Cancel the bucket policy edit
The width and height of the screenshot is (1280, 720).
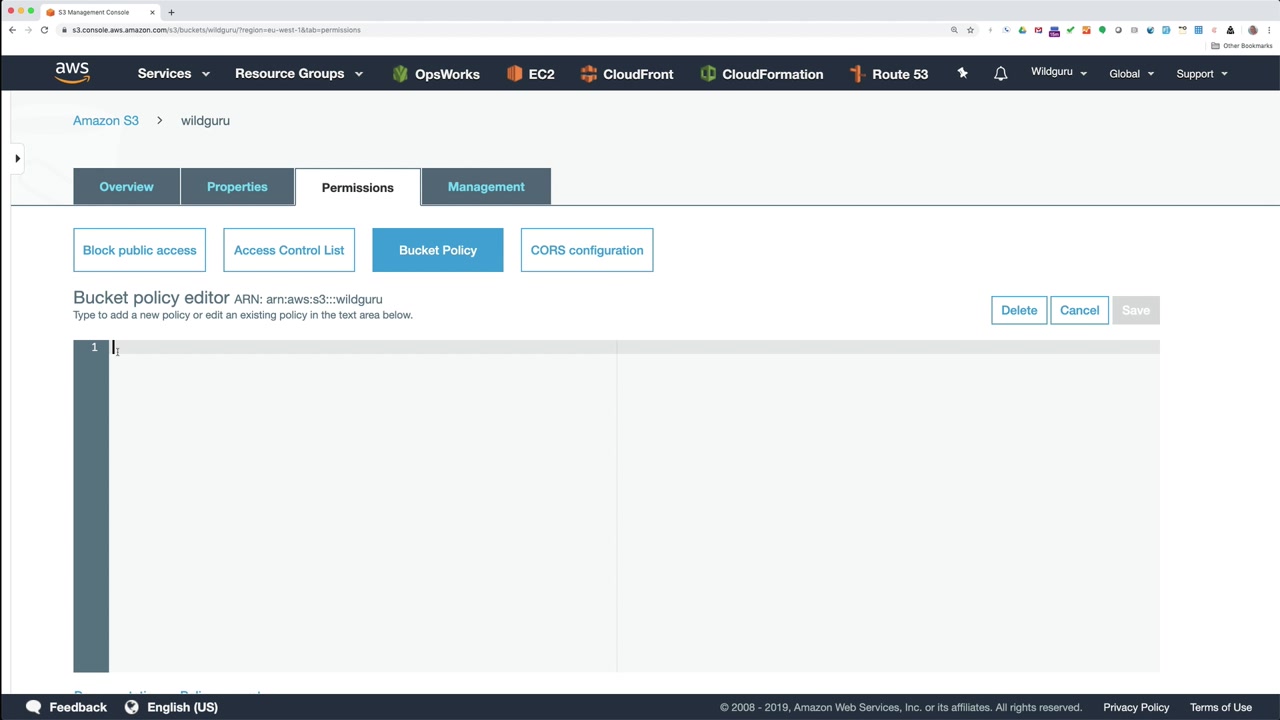1079,310
